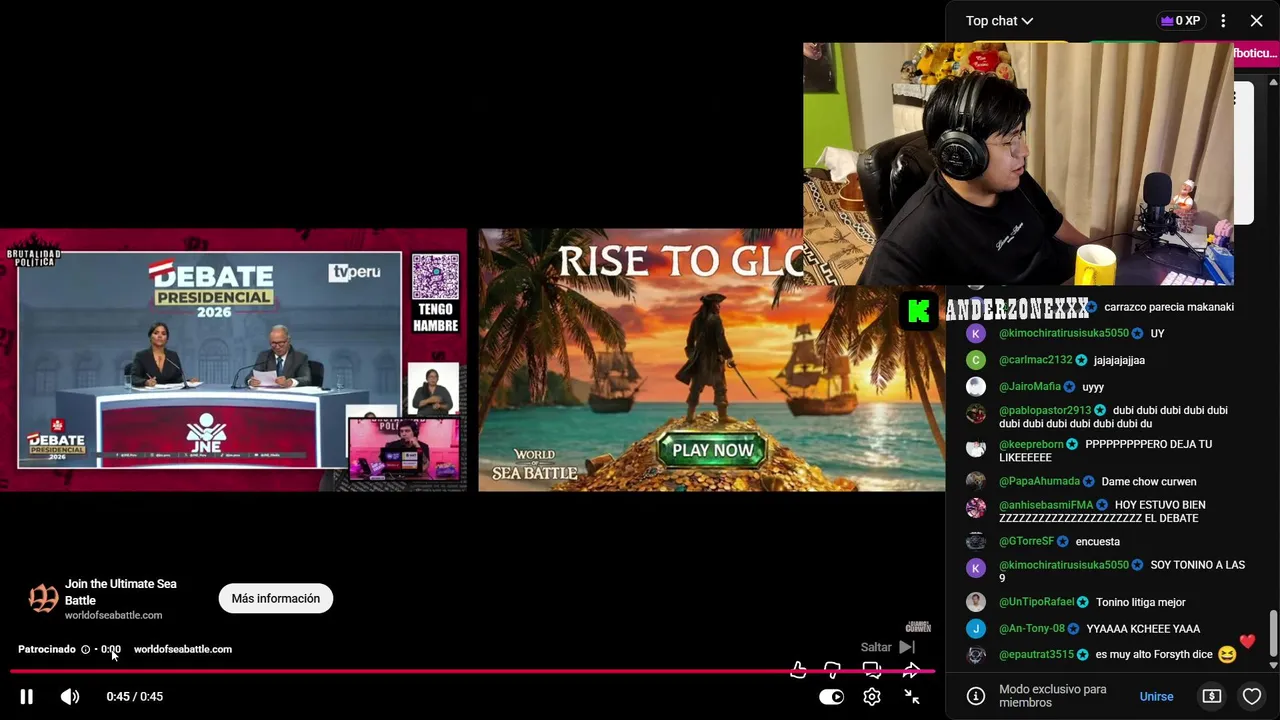Viewport: 1280px width, 720px height.
Task: Click username @pablopastor2913 in chat
Action: pyautogui.click(x=1045, y=410)
